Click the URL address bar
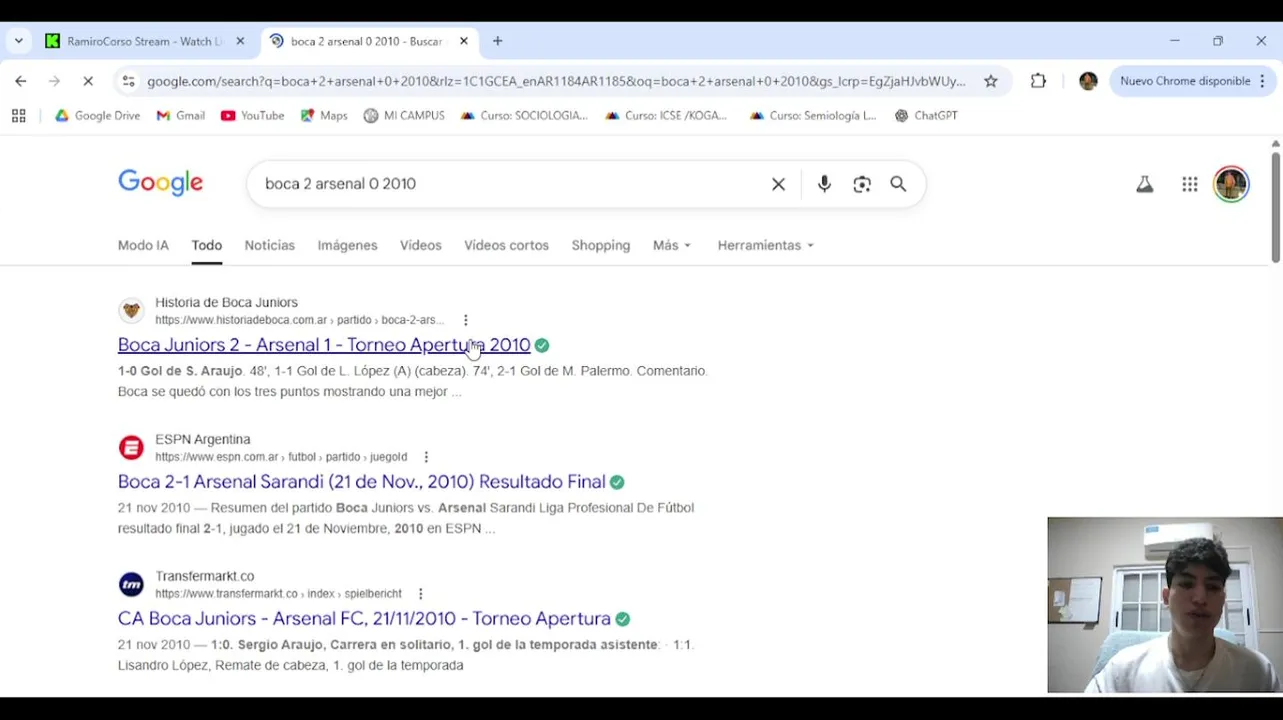Screen dimensions: 1283x720 [556, 81]
